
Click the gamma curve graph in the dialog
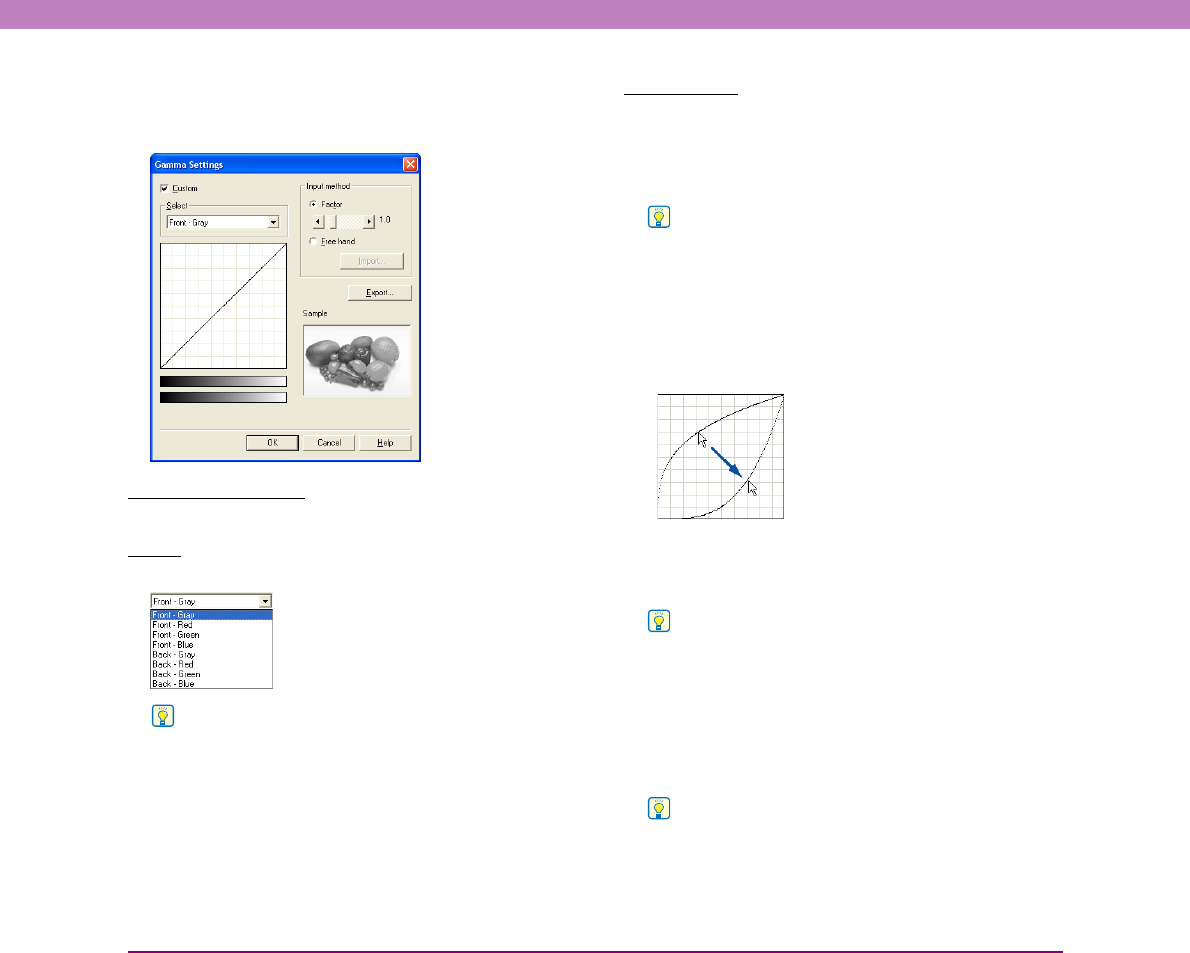pyautogui.click(x=223, y=306)
